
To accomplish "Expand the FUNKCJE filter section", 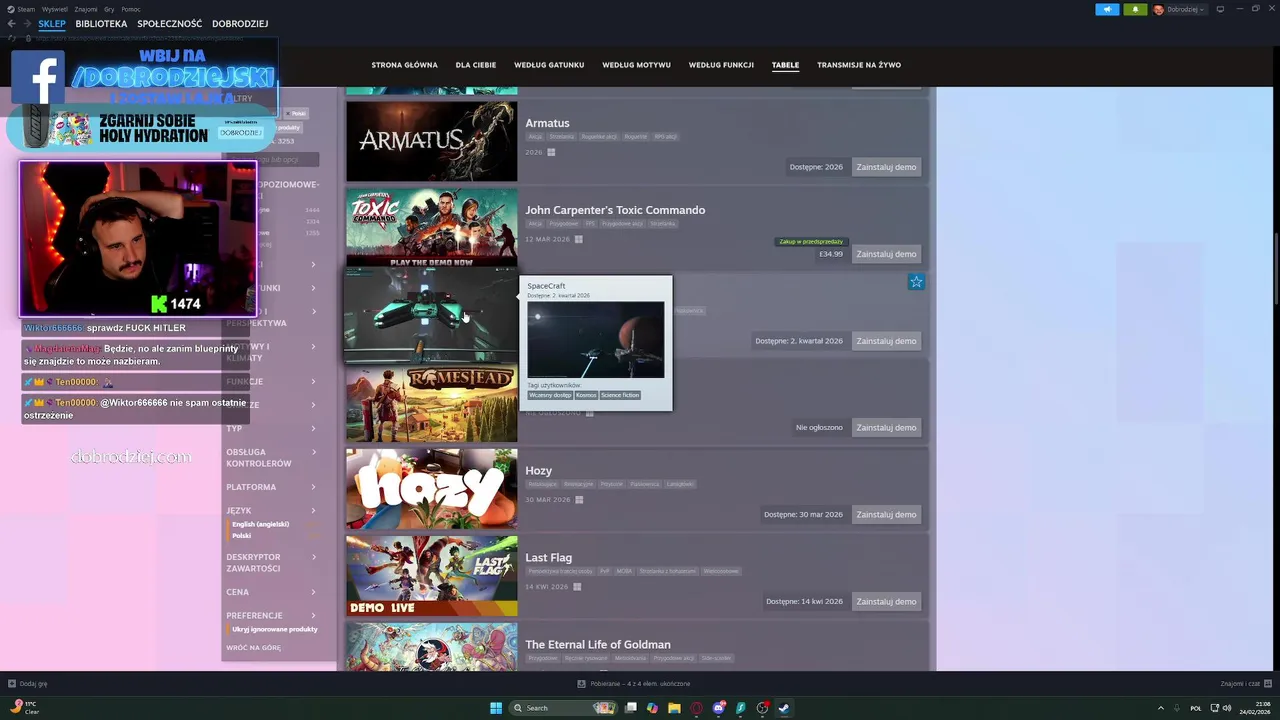I will pos(270,382).
